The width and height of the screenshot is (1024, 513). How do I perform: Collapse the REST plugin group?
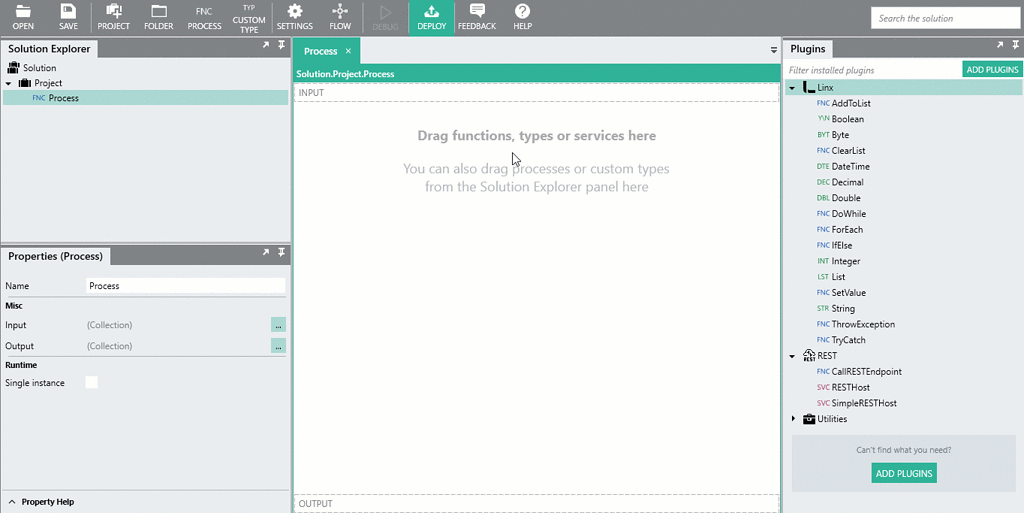click(792, 356)
